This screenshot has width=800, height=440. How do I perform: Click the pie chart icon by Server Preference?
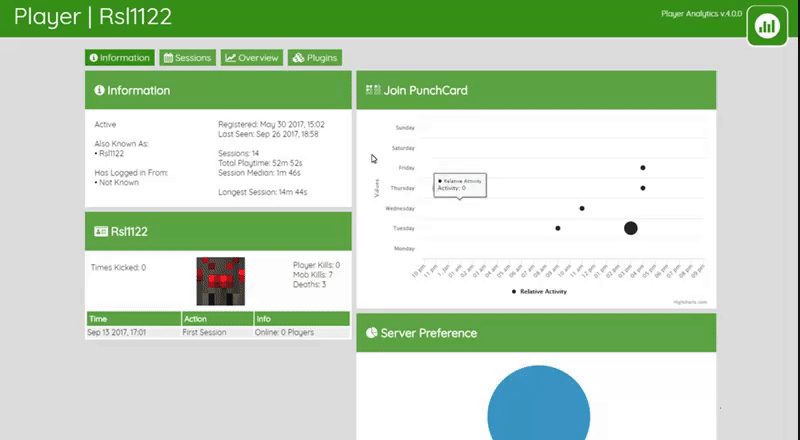pyautogui.click(x=371, y=332)
